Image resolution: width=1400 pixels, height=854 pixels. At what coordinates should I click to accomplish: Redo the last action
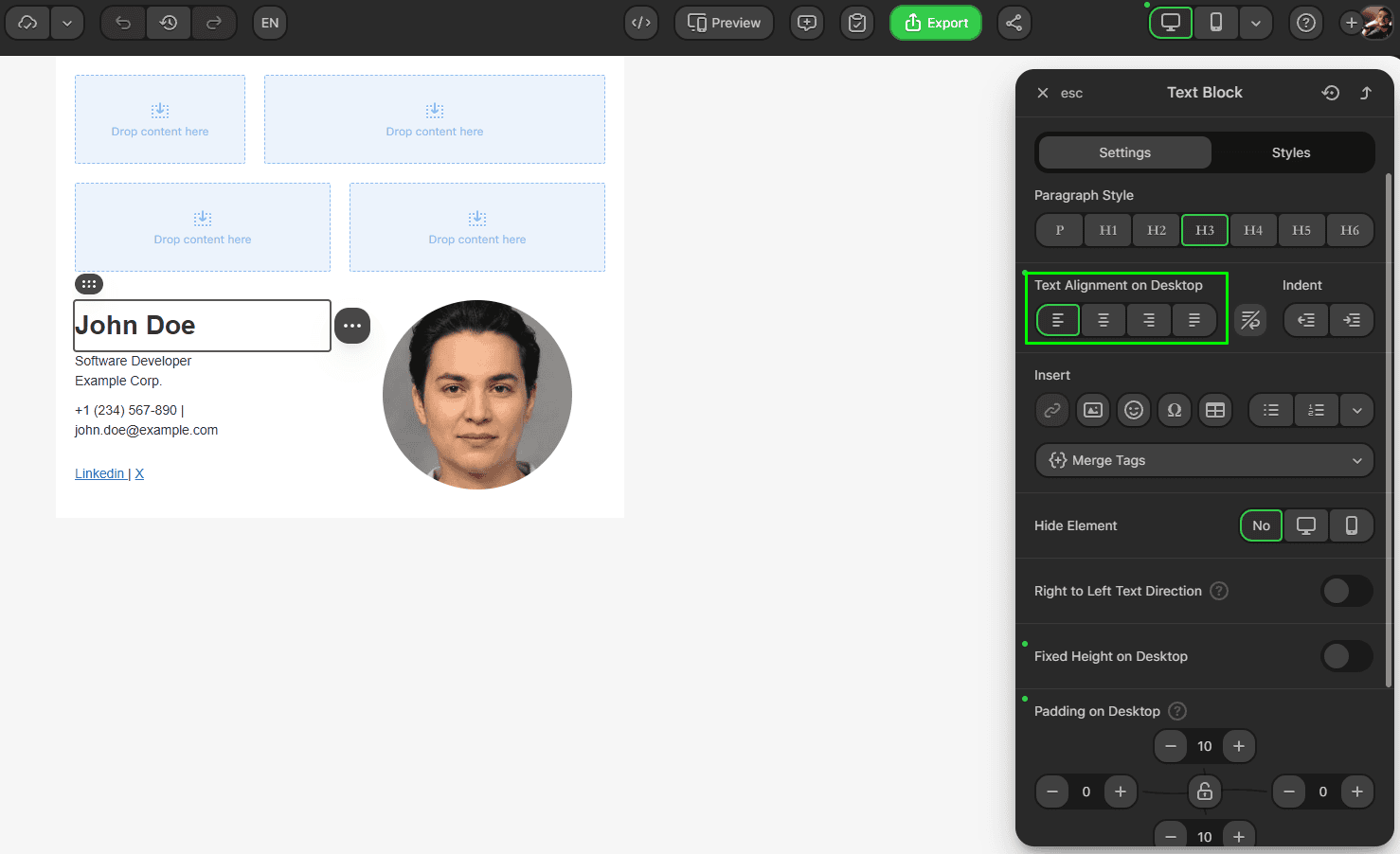pyautogui.click(x=214, y=23)
